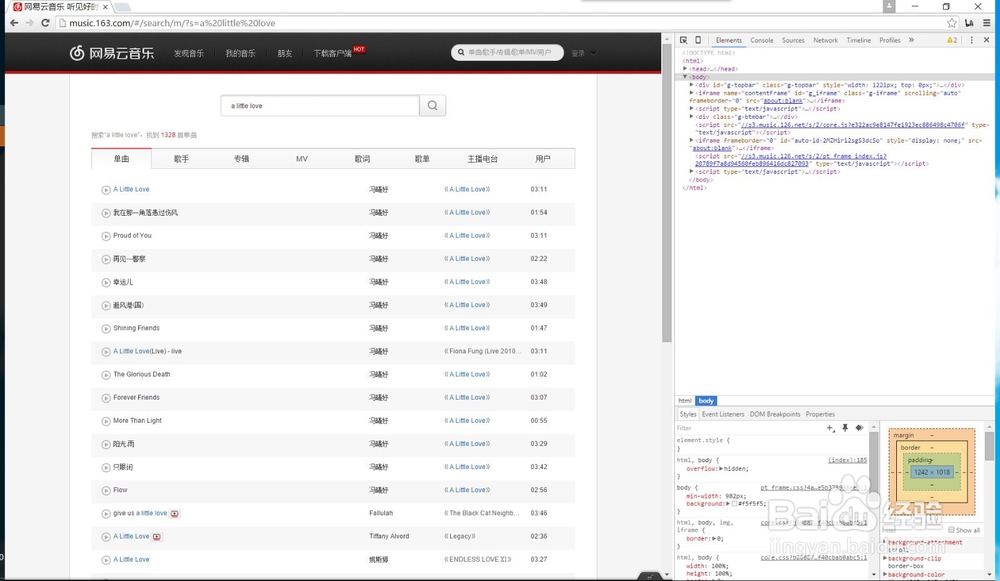The width and height of the screenshot is (1000, 581).
Task: Toggle the DevTools device mode icon
Action: [x=698, y=40]
